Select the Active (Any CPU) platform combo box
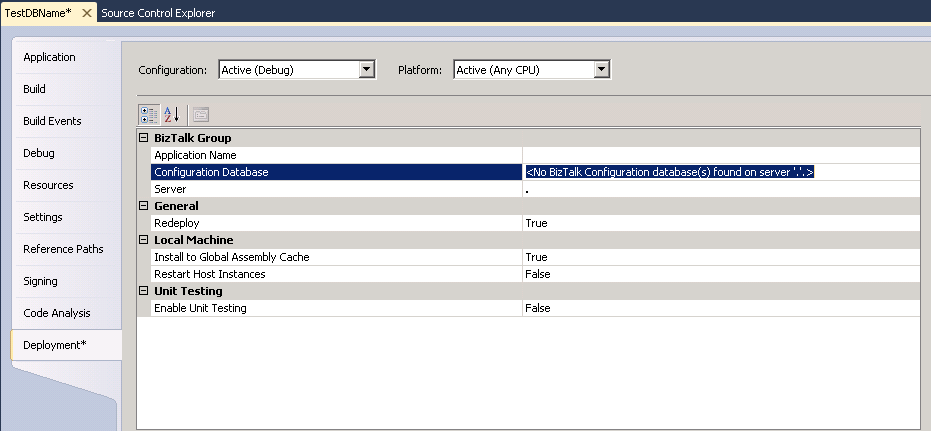 [x=532, y=69]
